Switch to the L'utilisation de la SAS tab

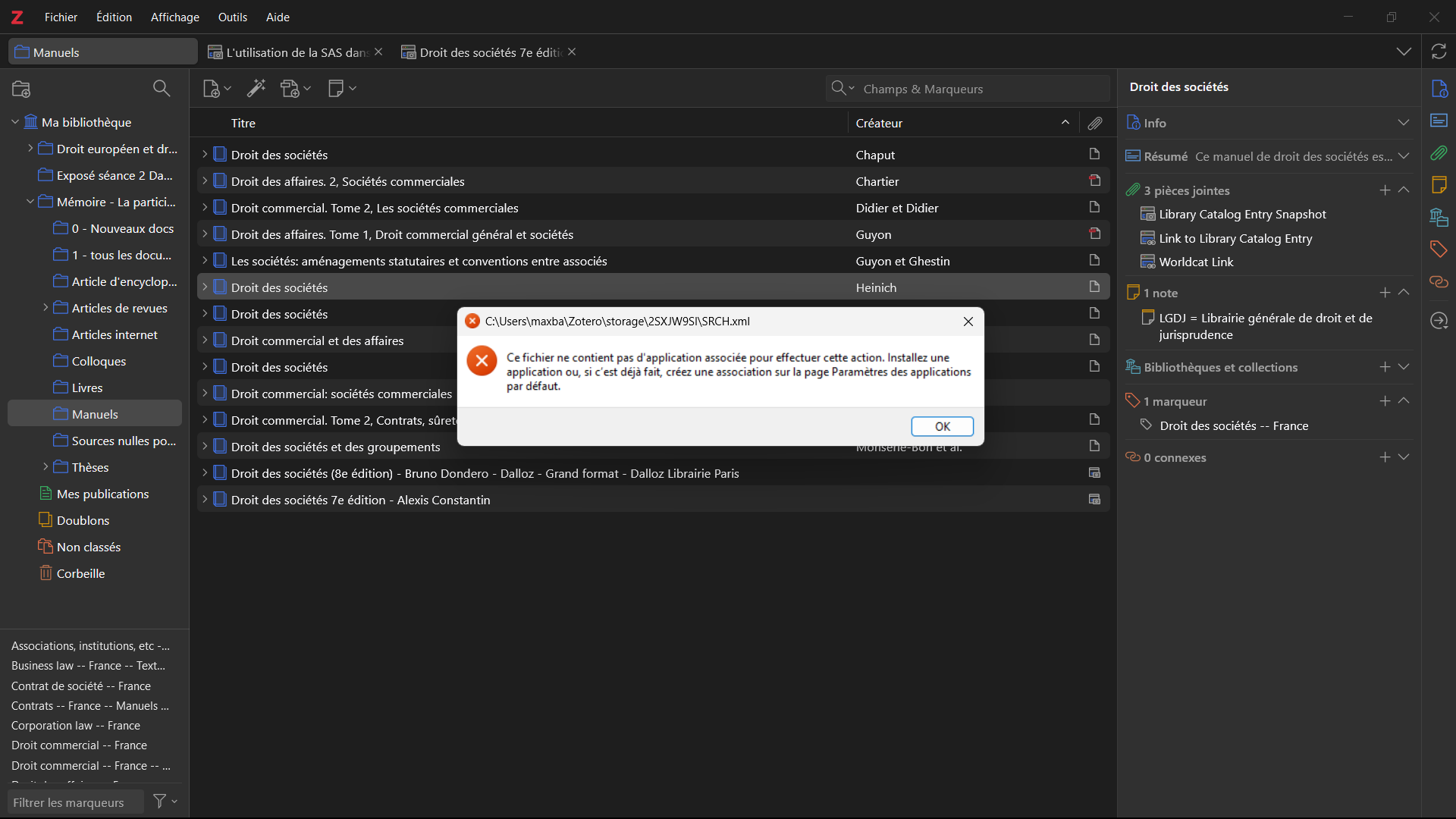coord(296,52)
